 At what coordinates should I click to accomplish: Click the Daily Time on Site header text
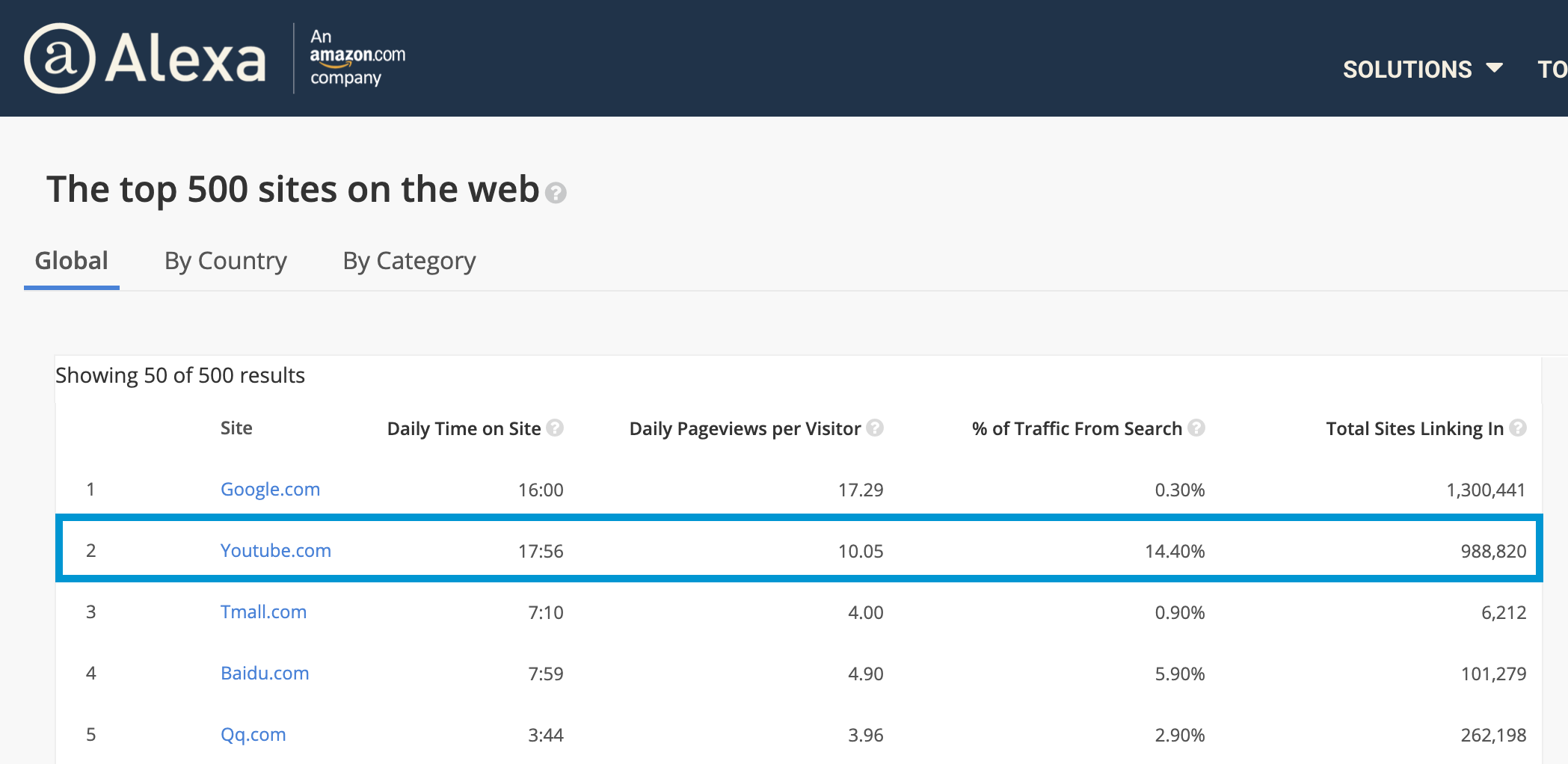pyautogui.click(x=464, y=428)
